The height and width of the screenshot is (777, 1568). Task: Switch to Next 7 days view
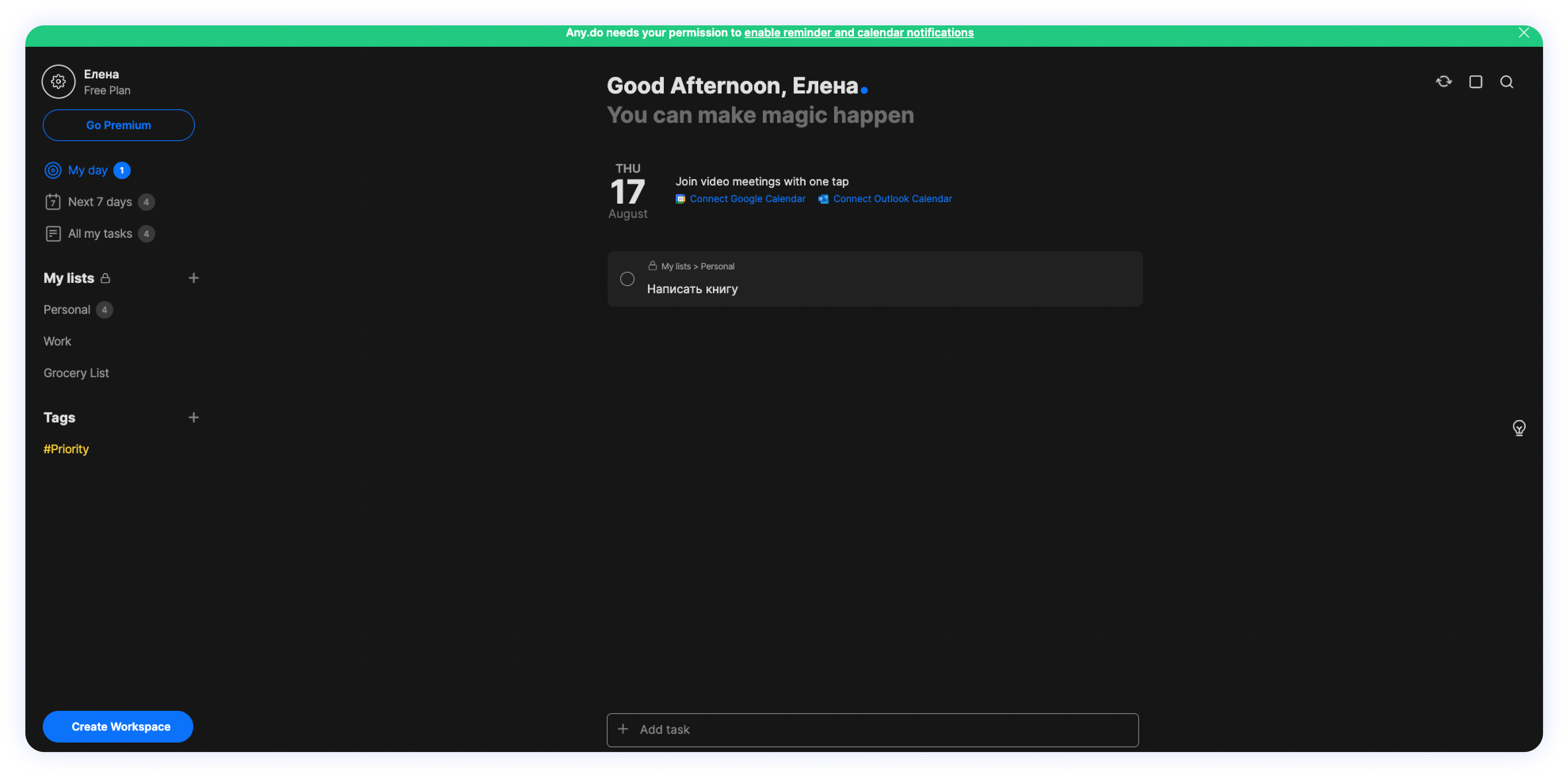click(x=100, y=202)
